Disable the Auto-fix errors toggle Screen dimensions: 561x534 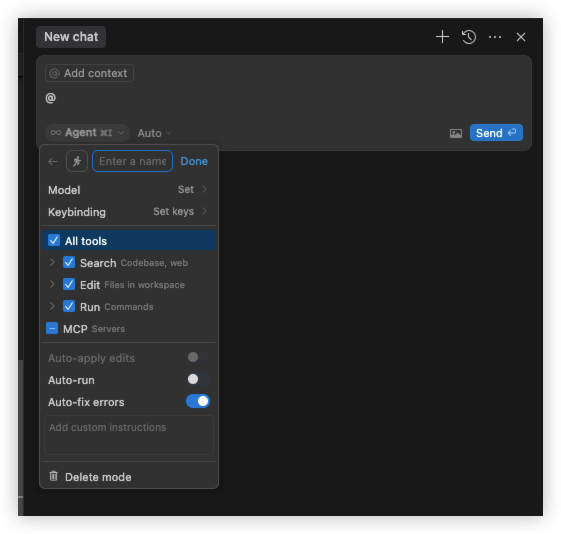(x=198, y=401)
